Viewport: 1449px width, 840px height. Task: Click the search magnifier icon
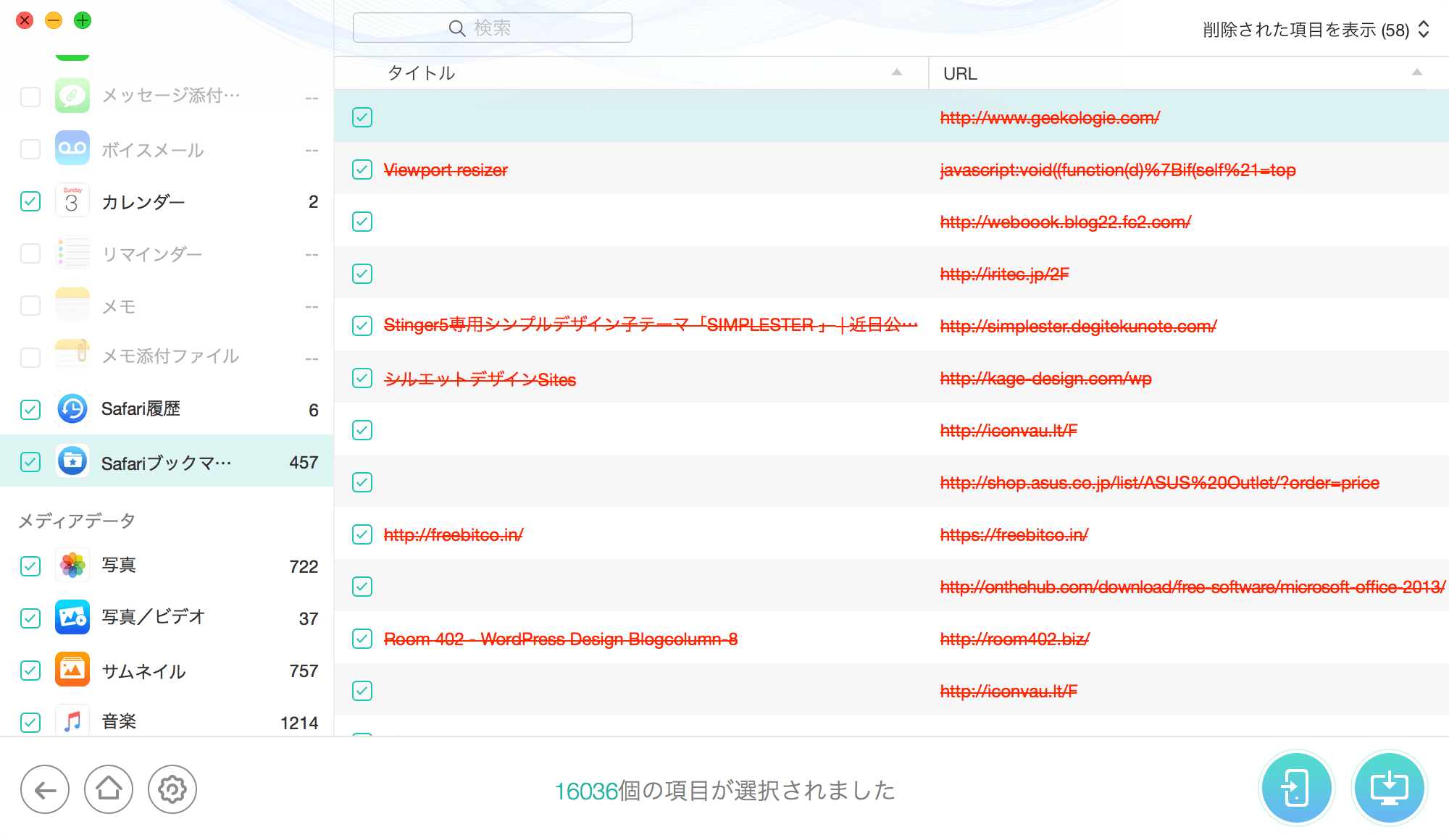click(x=457, y=28)
